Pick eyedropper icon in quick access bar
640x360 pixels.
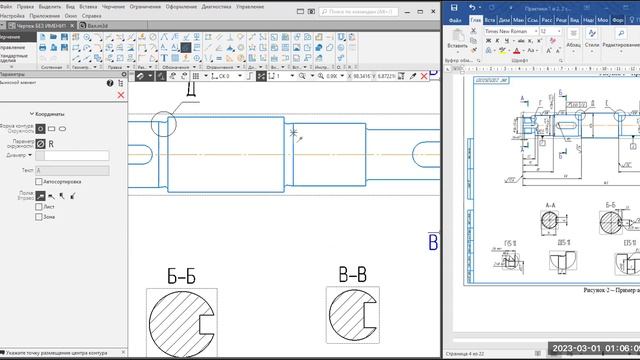pyautogui.click(x=413, y=76)
